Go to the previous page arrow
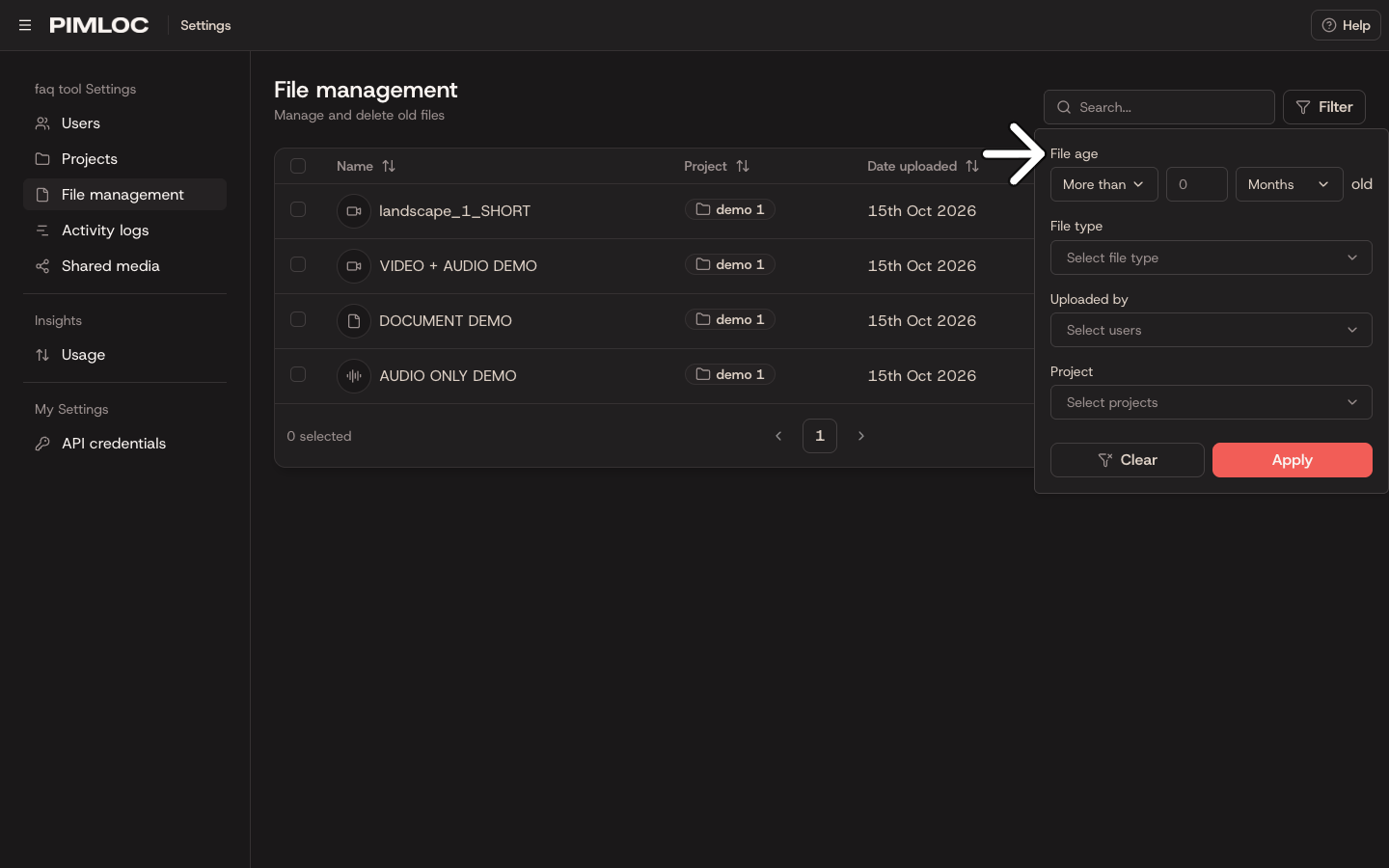Screen dimensions: 1389x868 coord(778,436)
